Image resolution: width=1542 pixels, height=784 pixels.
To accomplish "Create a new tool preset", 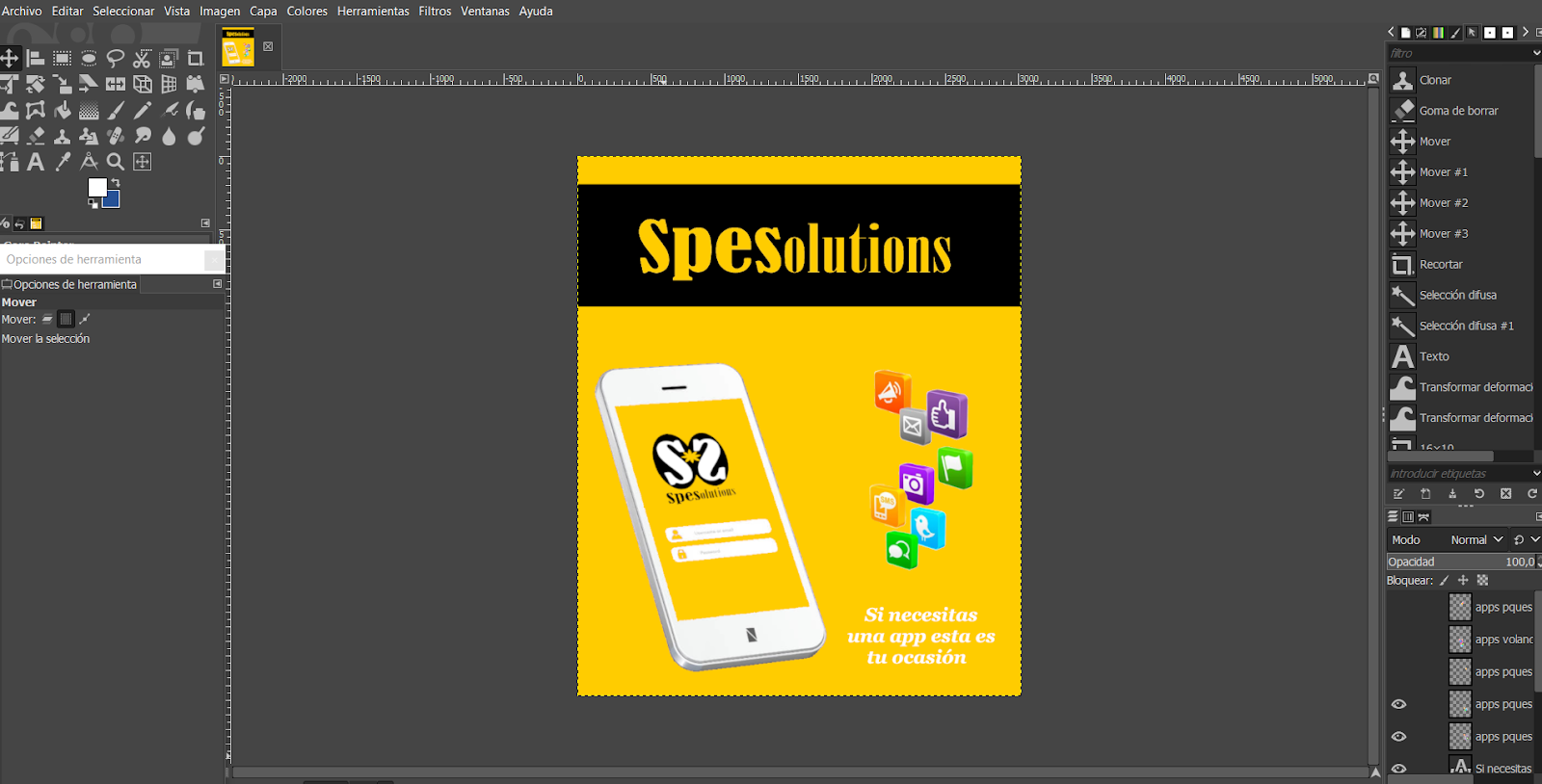I will 1425,493.
